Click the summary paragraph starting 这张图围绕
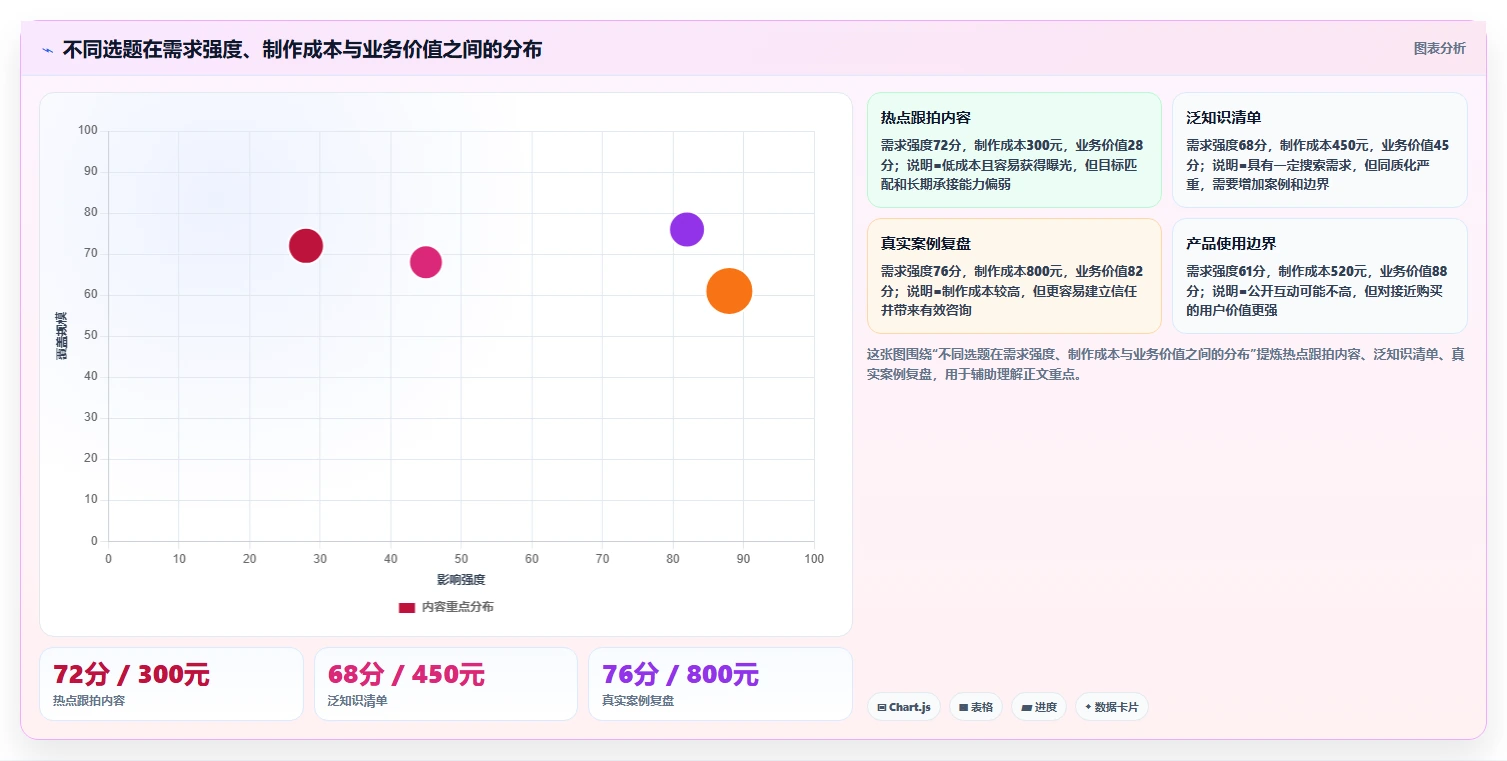Viewport: 1507px width, 761px height. (x=1166, y=364)
